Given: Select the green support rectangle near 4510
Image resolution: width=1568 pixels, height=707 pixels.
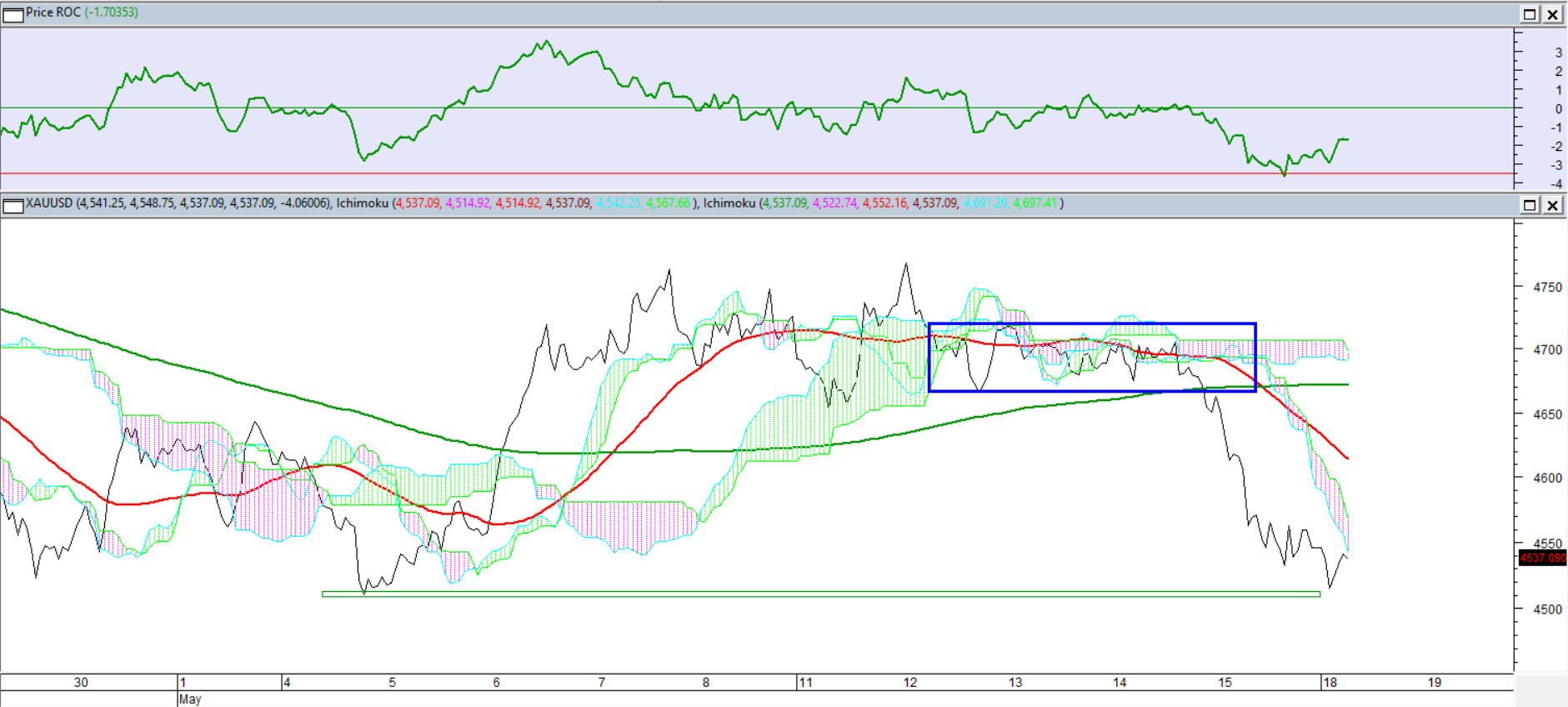Looking at the screenshot, I should pyautogui.click(x=821, y=594).
